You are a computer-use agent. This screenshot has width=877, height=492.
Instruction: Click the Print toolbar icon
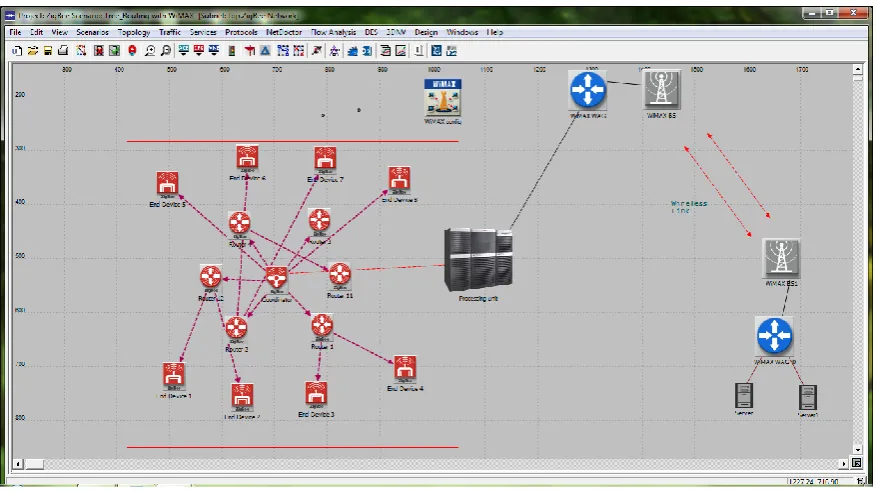[x=63, y=51]
